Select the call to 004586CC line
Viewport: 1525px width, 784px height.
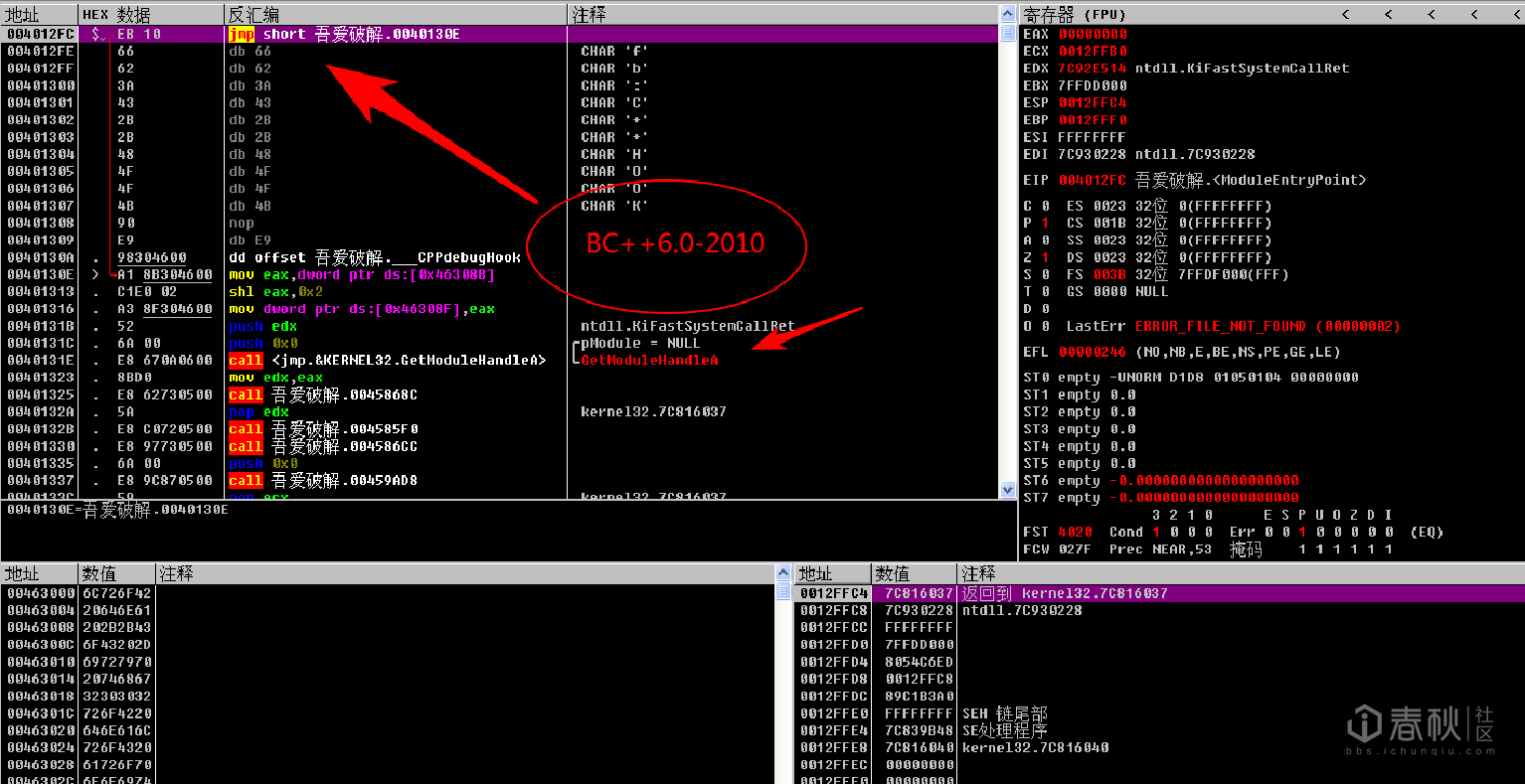point(500,446)
